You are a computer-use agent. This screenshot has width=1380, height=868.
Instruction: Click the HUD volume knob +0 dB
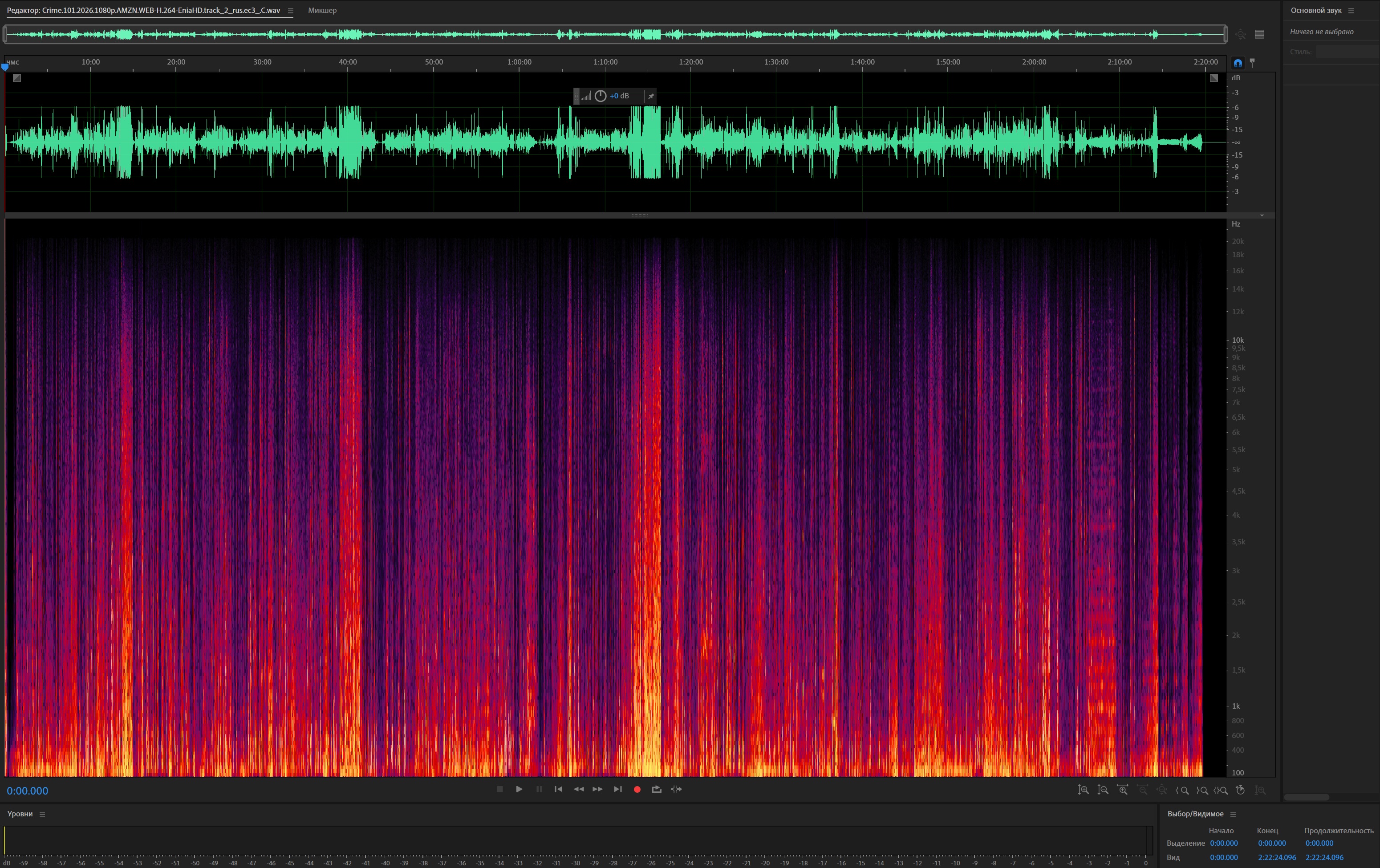click(600, 96)
